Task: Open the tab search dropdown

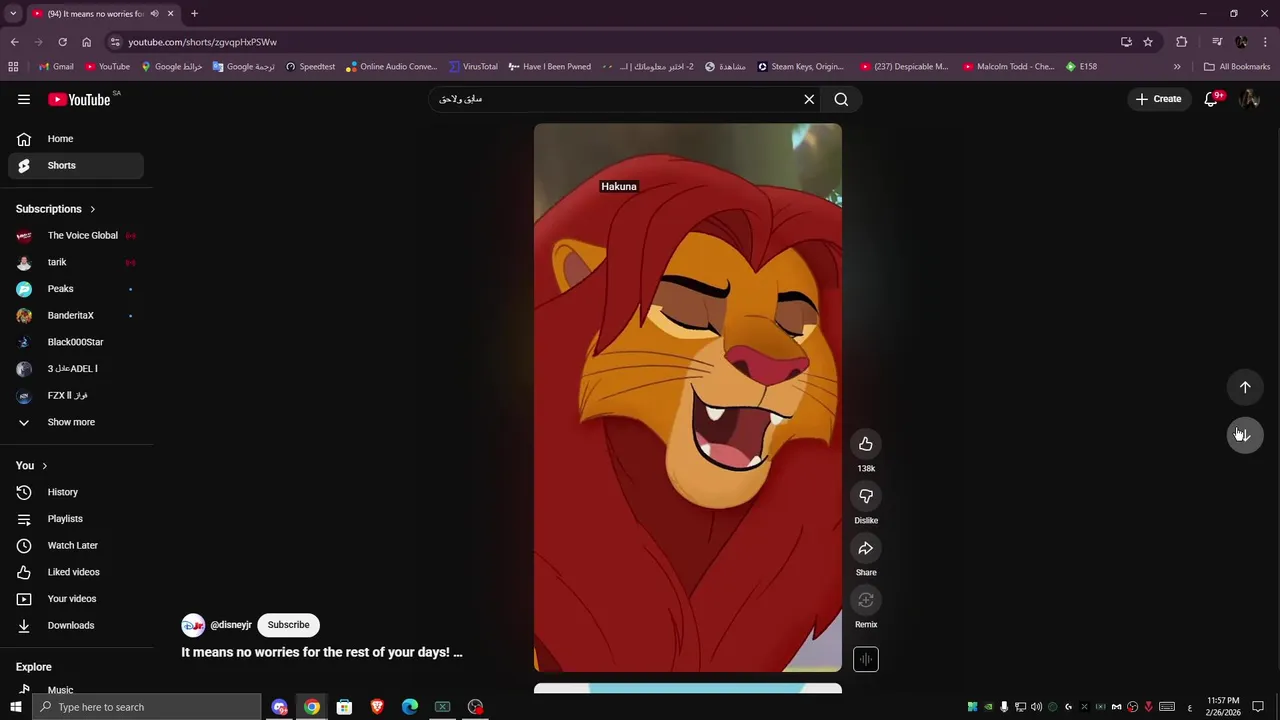Action: (13, 14)
